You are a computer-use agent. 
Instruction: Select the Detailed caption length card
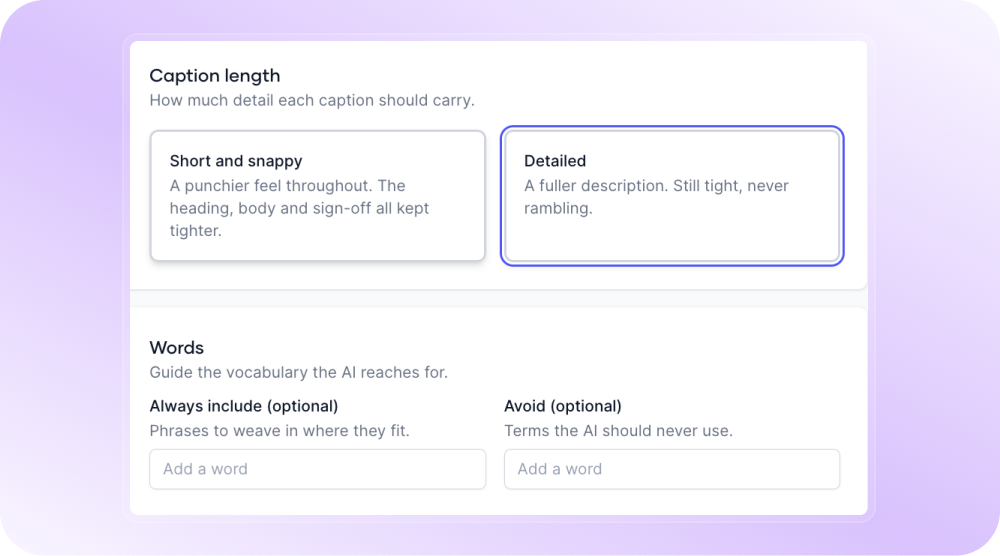[x=672, y=196]
